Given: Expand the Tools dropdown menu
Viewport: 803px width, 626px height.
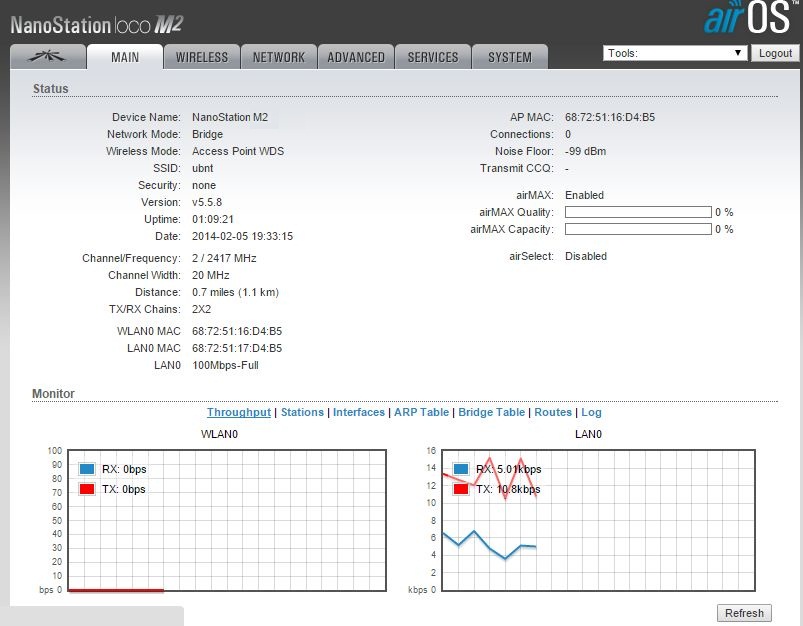Looking at the screenshot, I should point(675,53).
